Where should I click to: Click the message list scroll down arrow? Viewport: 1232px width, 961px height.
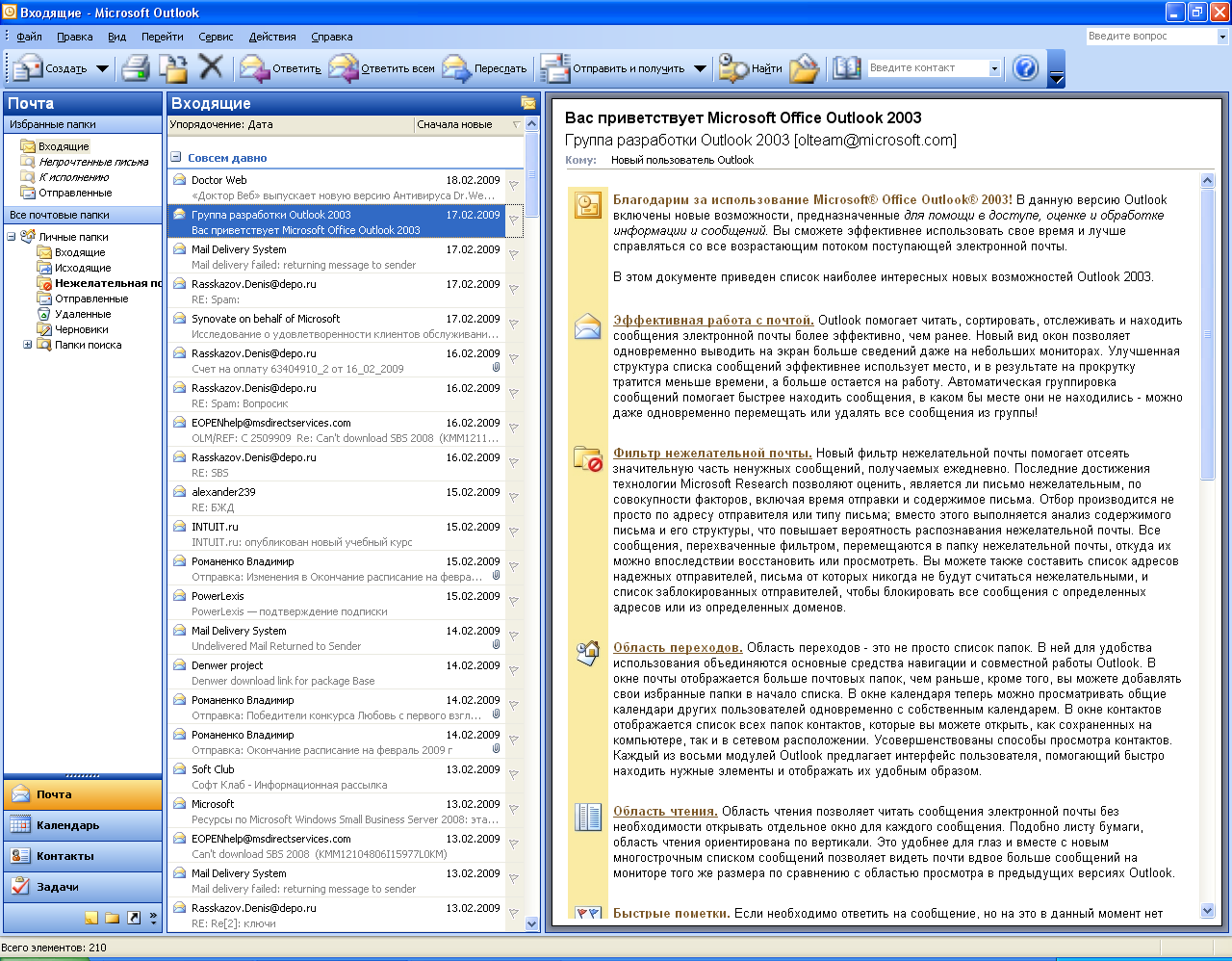coord(532,923)
